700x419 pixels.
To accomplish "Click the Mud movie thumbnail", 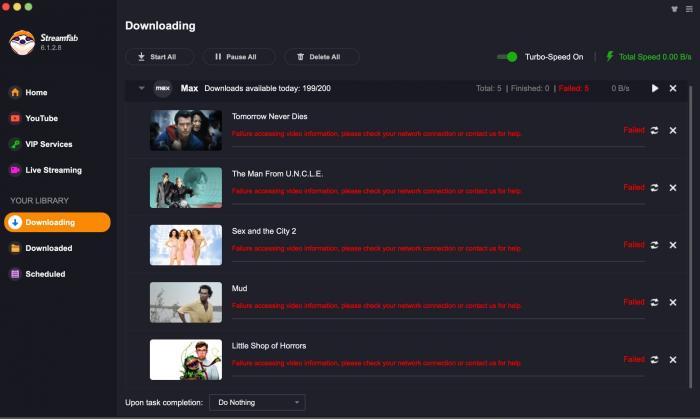I will [185, 302].
